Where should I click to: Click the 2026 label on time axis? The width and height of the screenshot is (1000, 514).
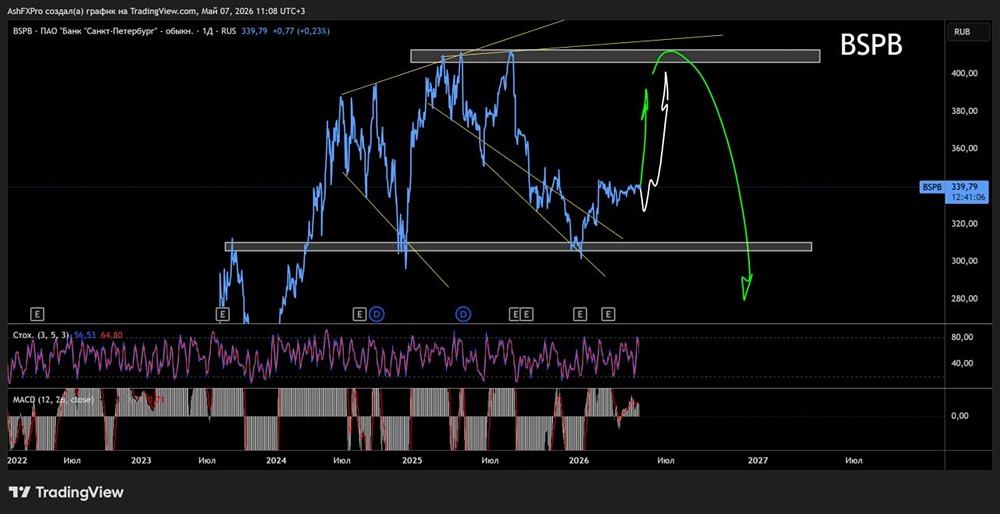point(578,460)
